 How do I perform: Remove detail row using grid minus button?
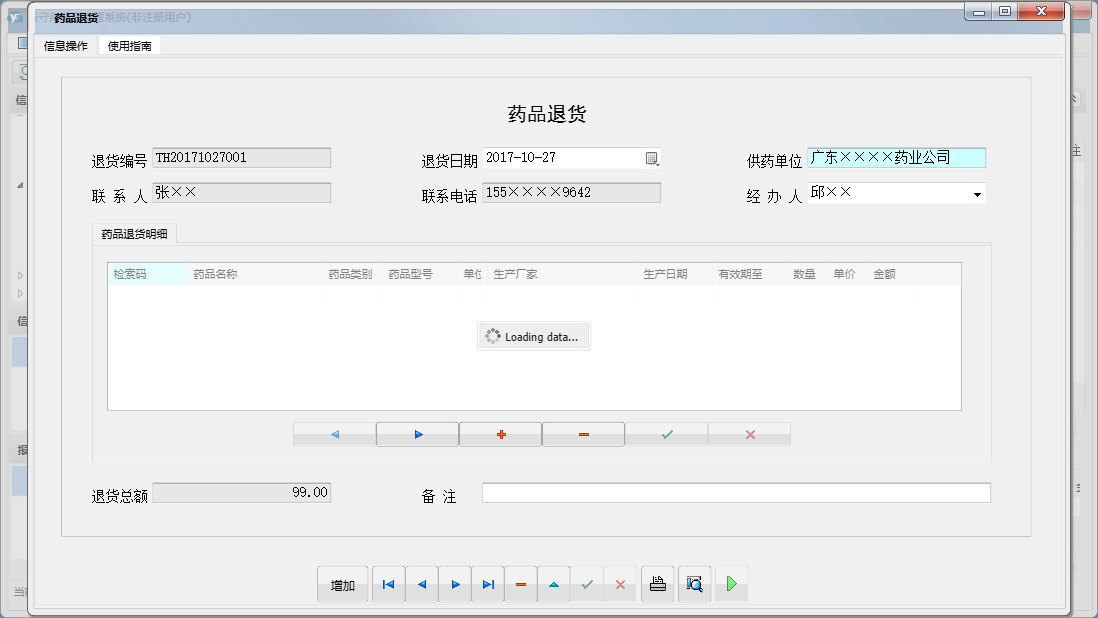(x=584, y=434)
